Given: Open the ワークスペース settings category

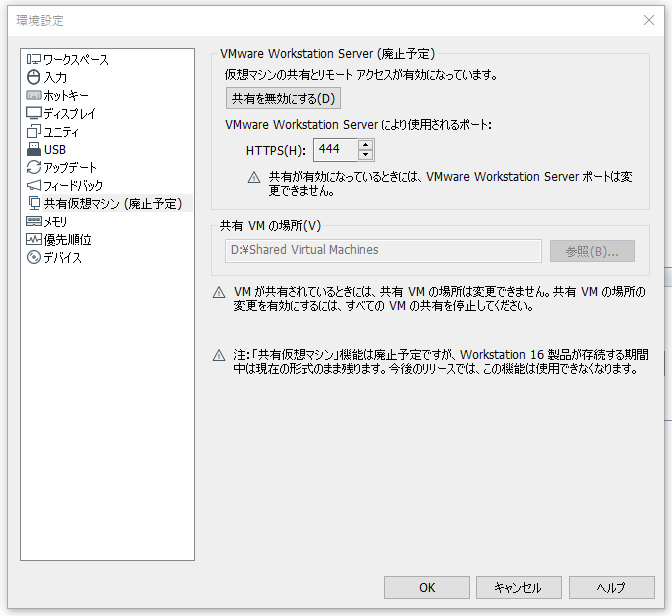Looking at the screenshot, I should (76, 59).
